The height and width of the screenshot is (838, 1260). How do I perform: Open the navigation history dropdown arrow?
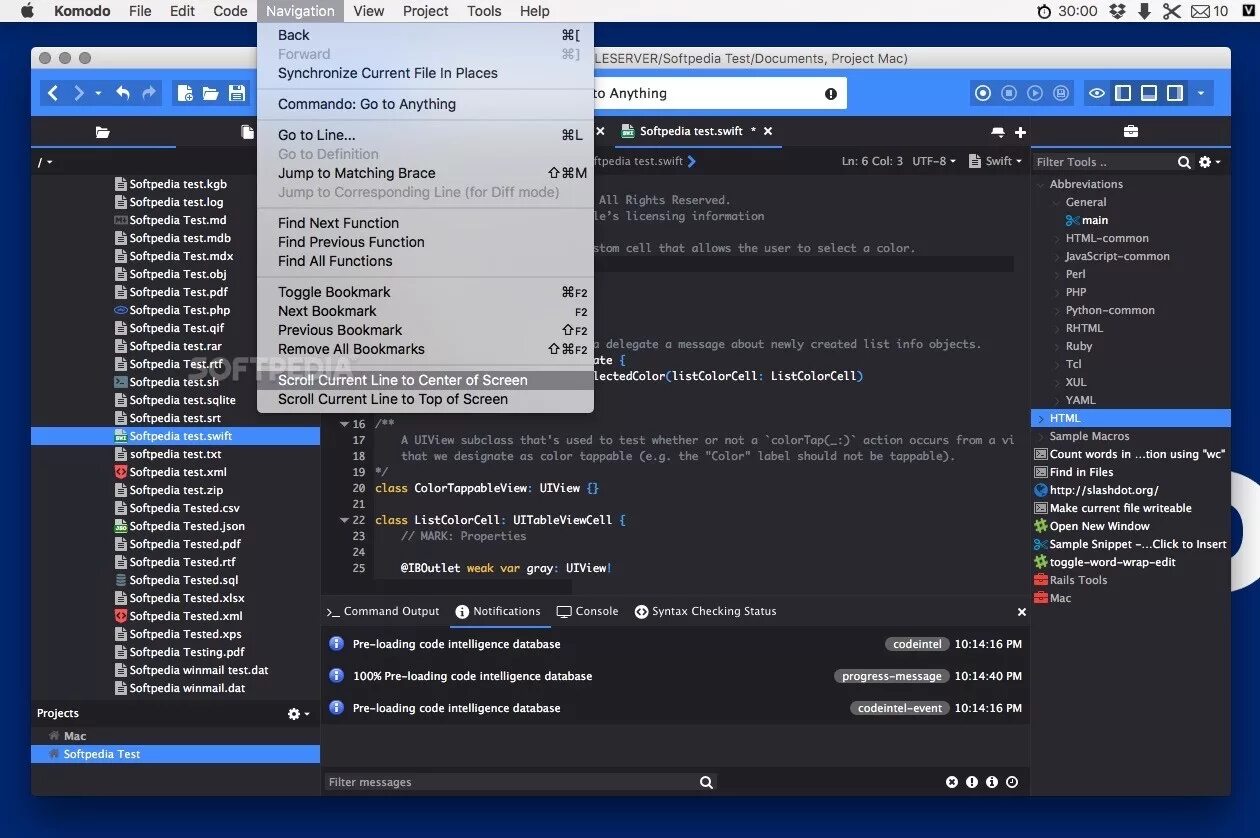(x=98, y=93)
